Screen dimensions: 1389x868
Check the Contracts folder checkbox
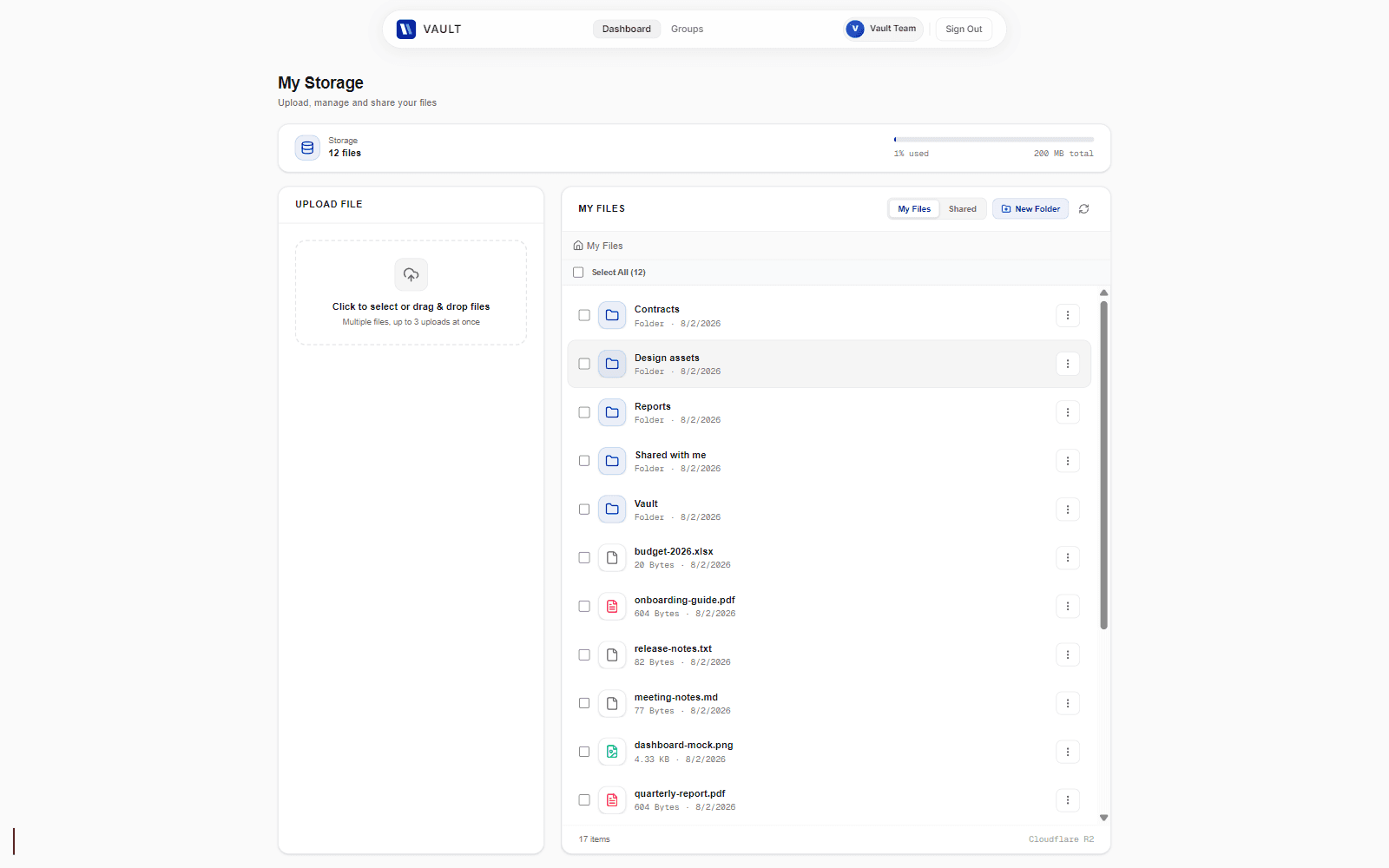click(x=584, y=315)
